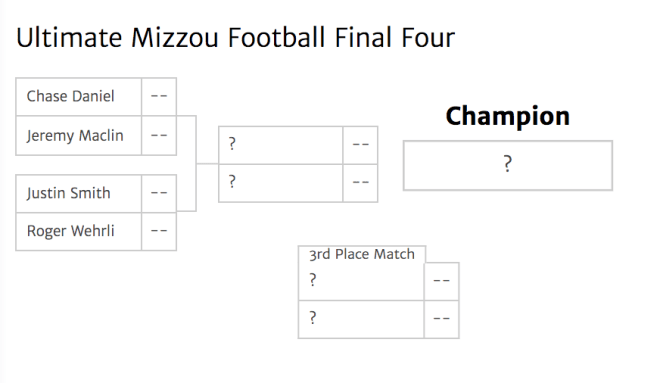Image resolution: width=660 pixels, height=383 pixels.
Task: Click the Ultimate Mizzou Football Final Four title
Action: click(236, 37)
